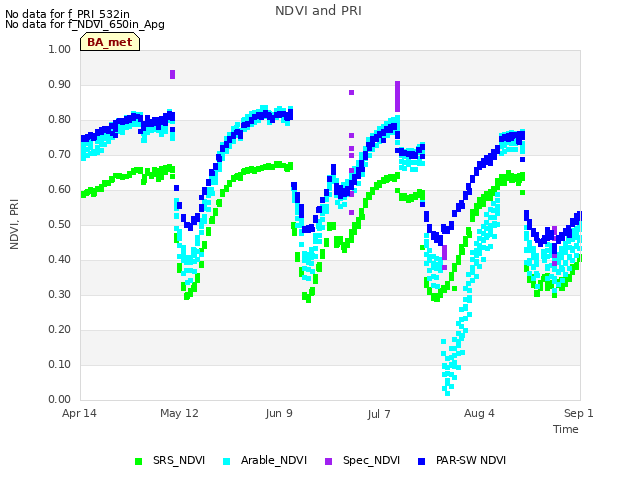Click the 0.70 y-axis tick label
The height and width of the screenshot is (480, 640).
pos(60,155)
